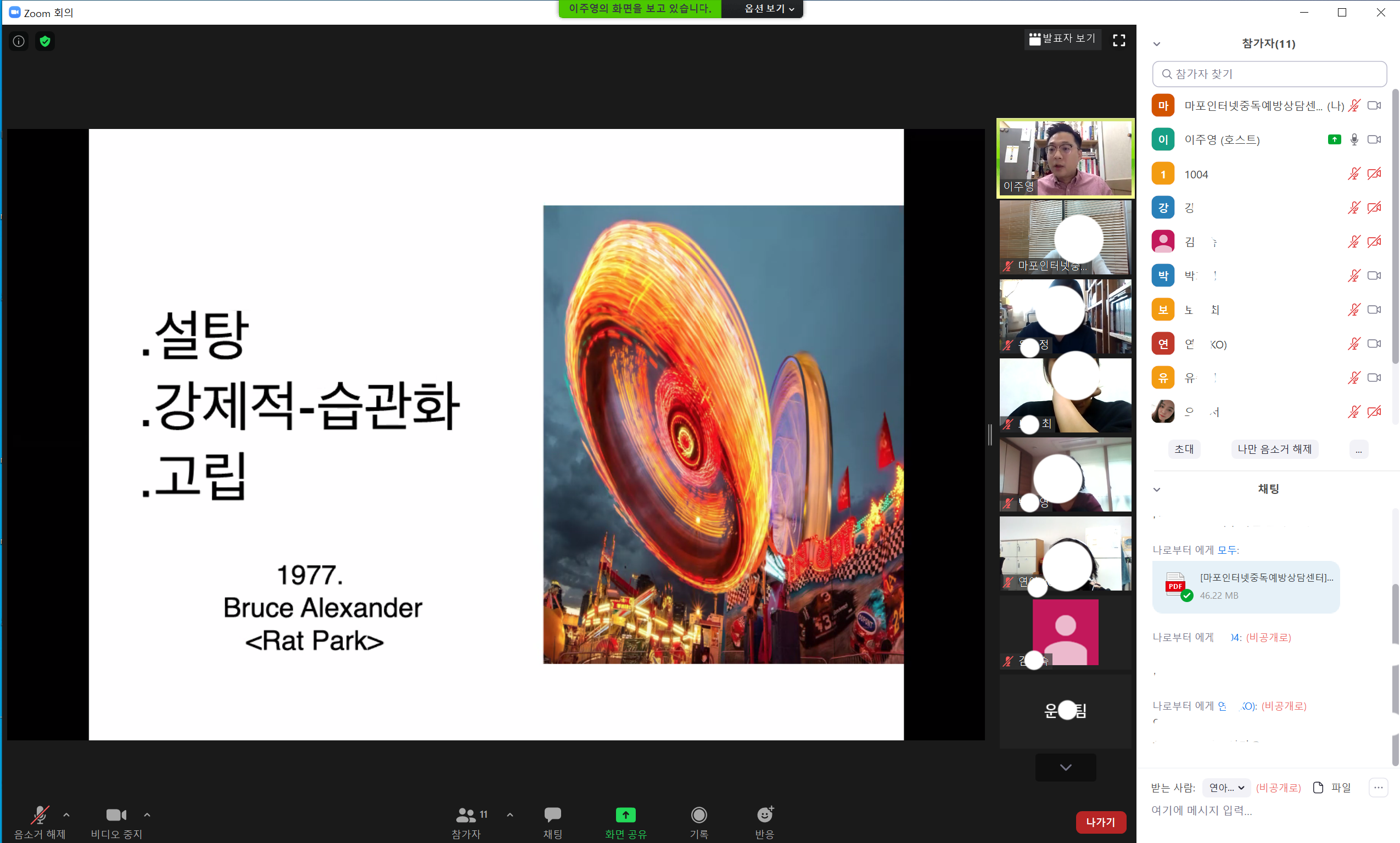The image size is (1400, 843).
Task: Enter full screen mode
Action: 1119,40
